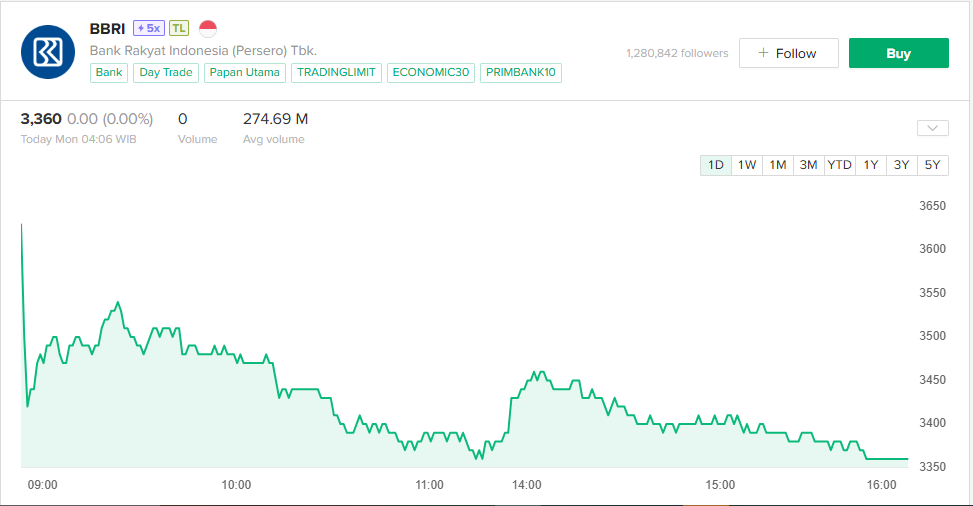The height and width of the screenshot is (506, 973).
Task: Click the 3550 price axis label
Action: point(932,293)
